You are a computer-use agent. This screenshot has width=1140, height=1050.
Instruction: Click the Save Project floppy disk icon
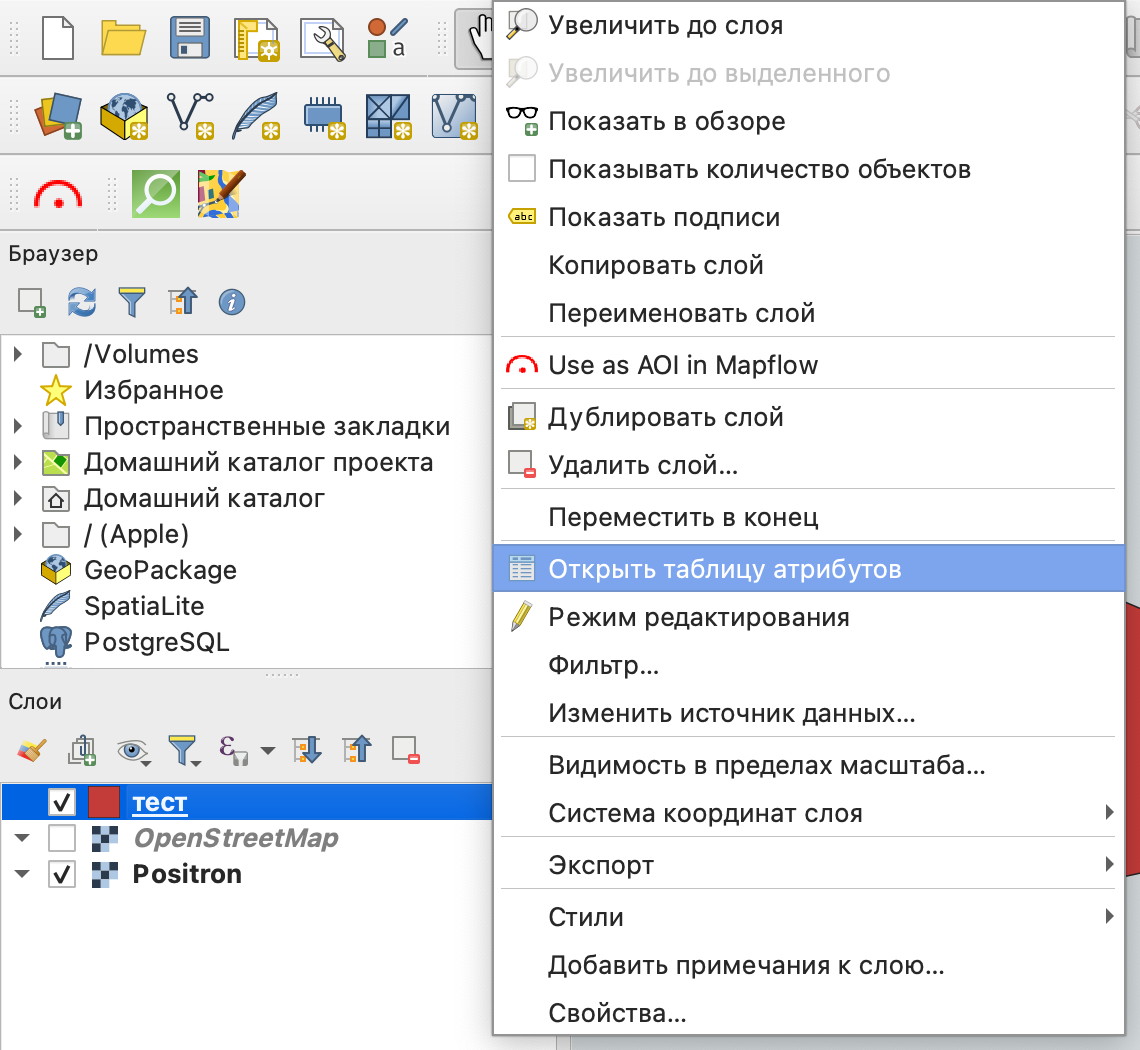(x=189, y=38)
